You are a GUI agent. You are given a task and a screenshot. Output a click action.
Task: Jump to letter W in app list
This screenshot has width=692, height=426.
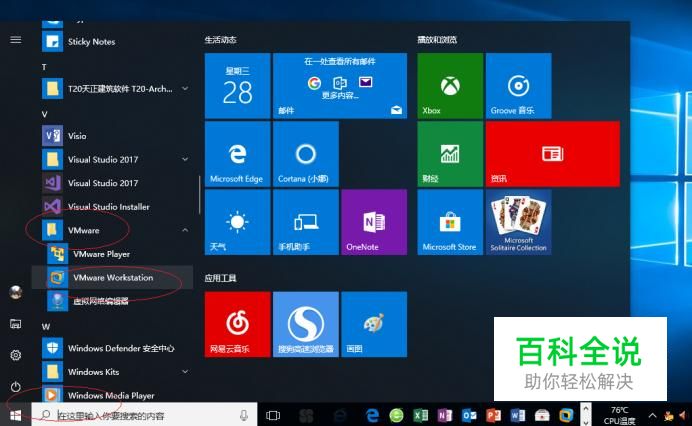click(x=46, y=327)
